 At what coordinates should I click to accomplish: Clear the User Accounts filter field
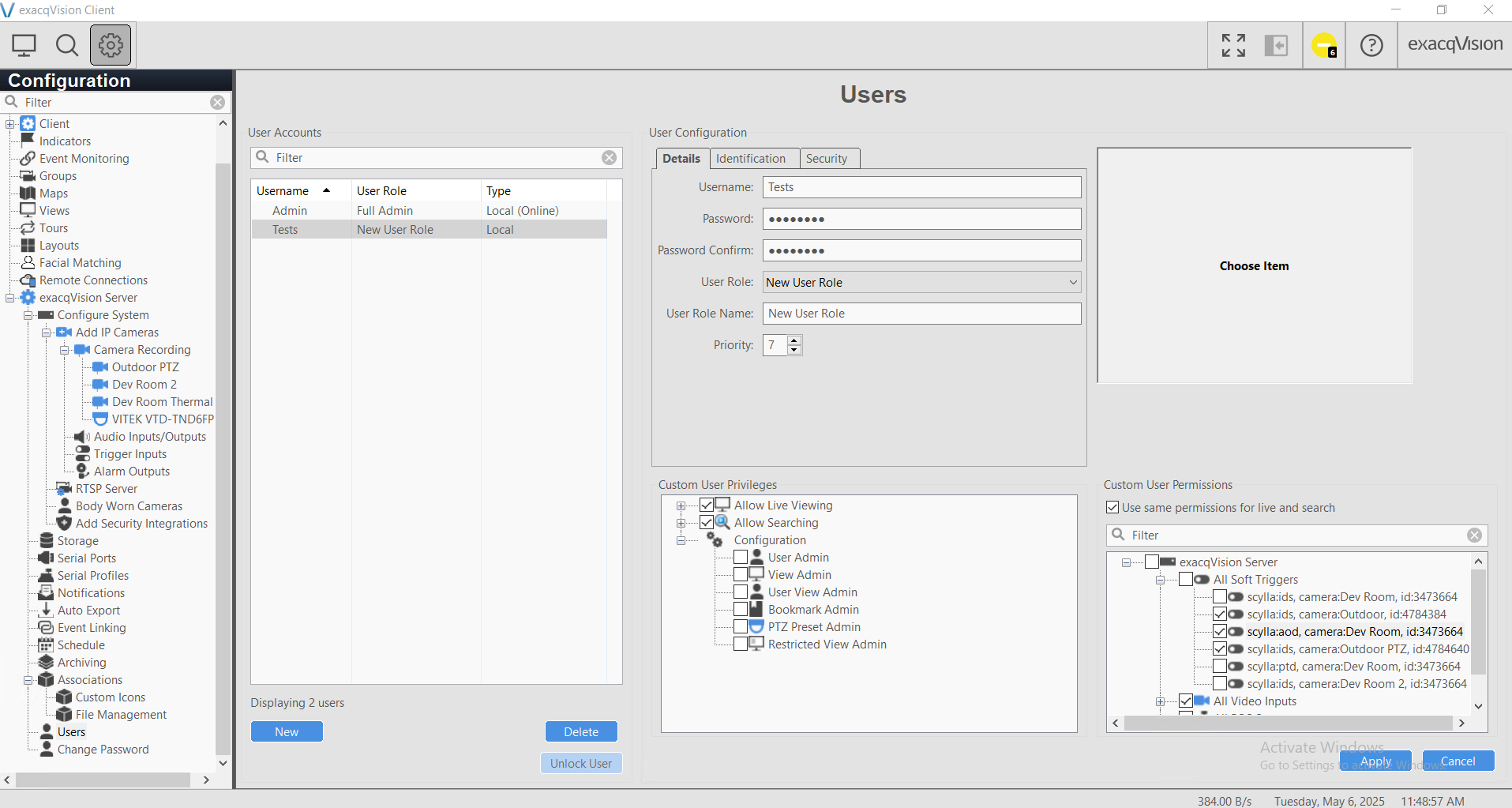point(609,158)
